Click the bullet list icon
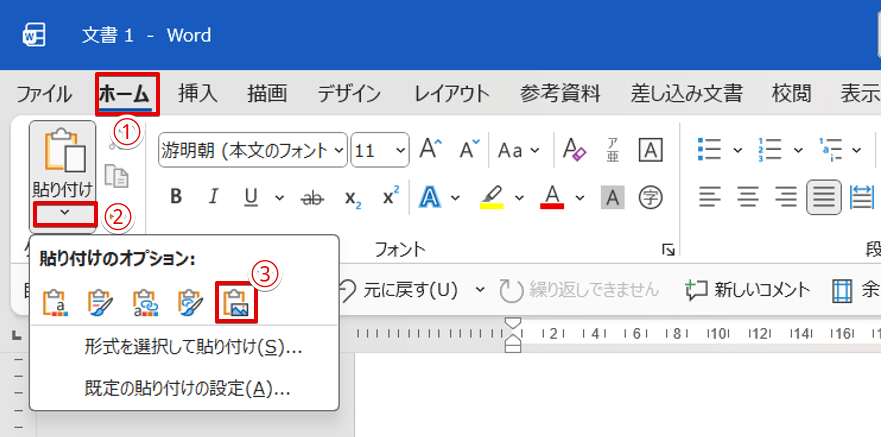 (710, 149)
